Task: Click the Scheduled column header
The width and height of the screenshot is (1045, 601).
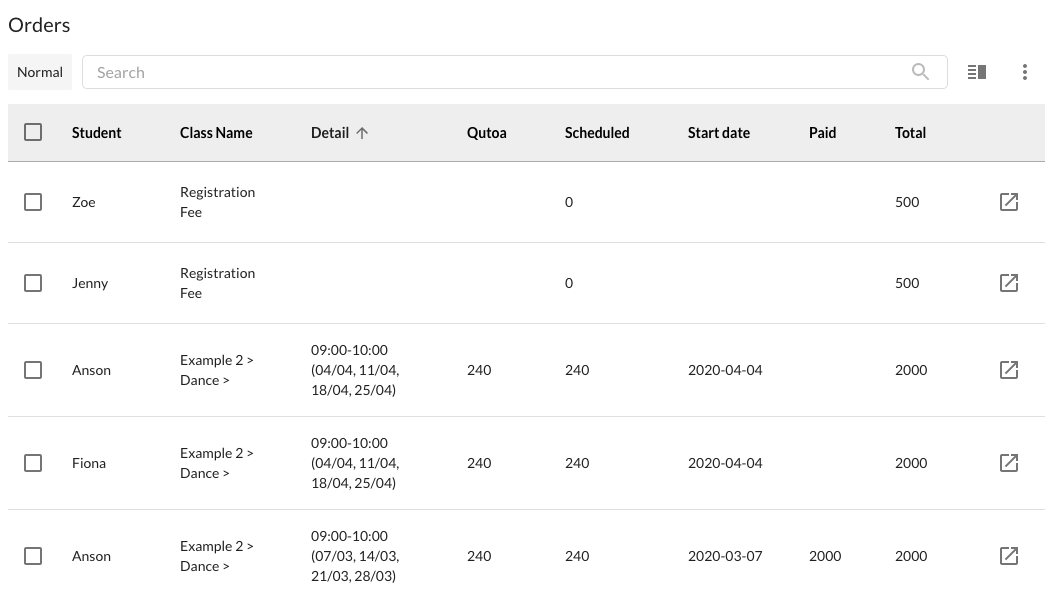Action: (597, 133)
